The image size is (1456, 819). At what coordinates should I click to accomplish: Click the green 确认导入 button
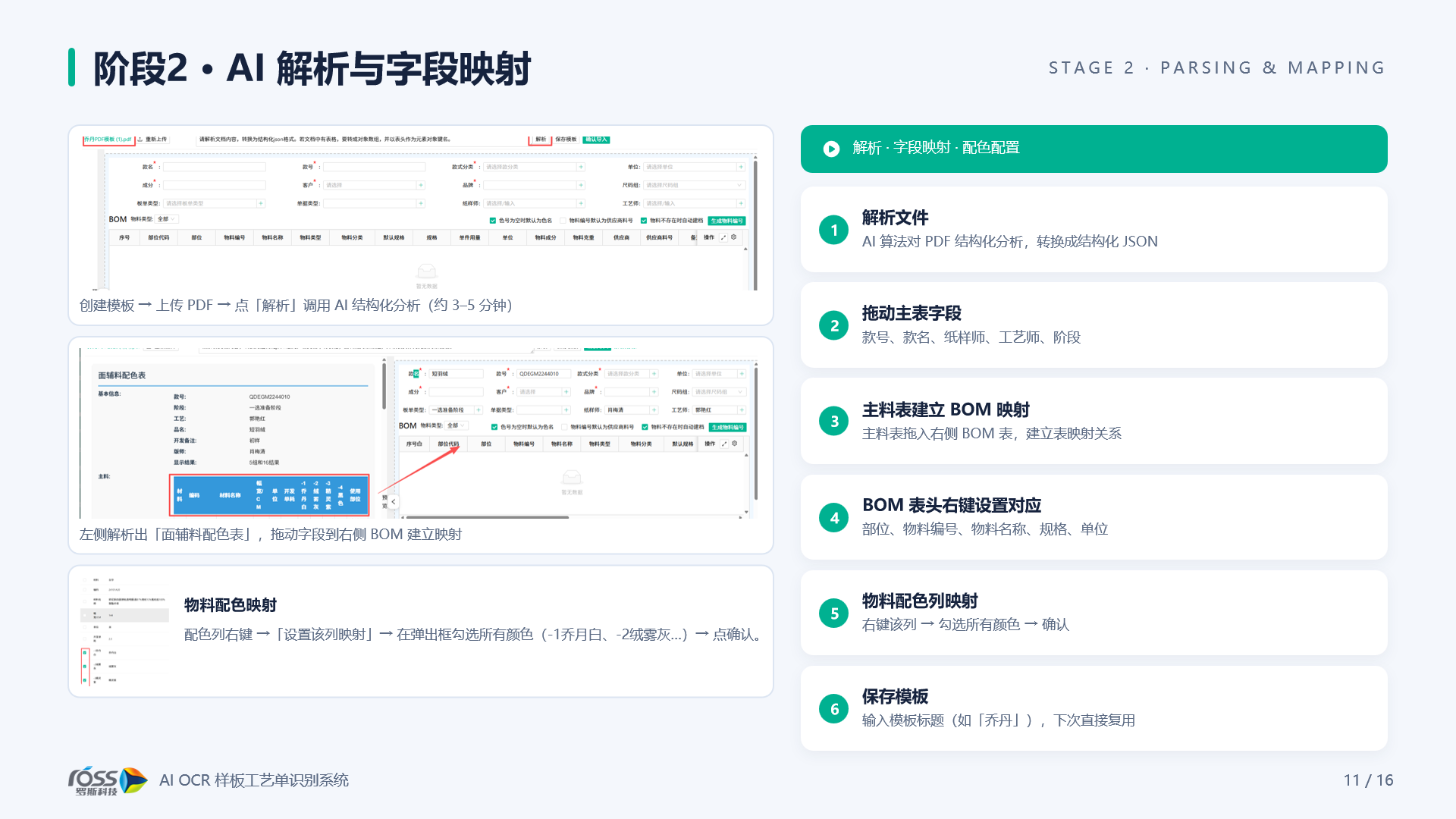coord(597,140)
